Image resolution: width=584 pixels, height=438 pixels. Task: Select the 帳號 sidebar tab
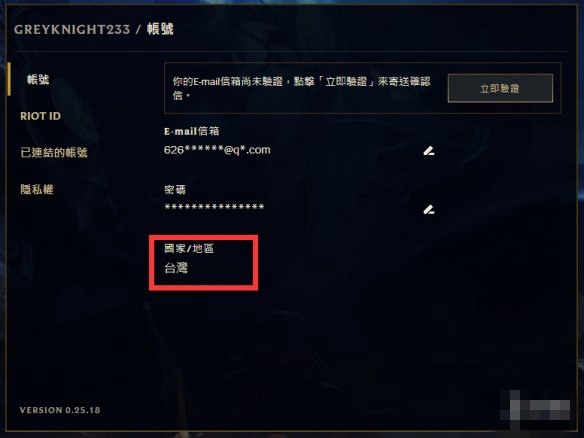point(38,79)
